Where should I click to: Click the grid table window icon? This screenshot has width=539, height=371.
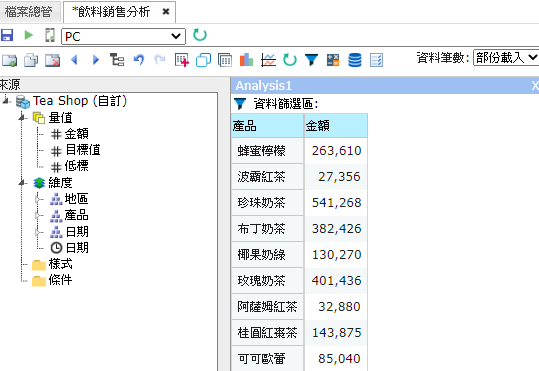pos(225,60)
